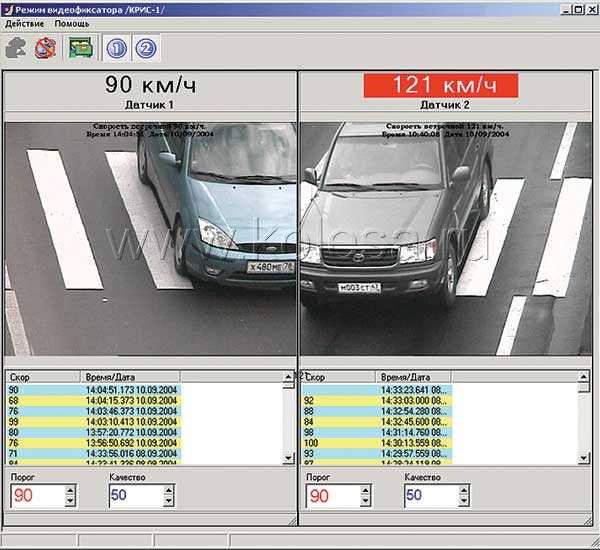This screenshot has height=550, width=600.
Task: Open the Помощь menu
Action: coord(72,22)
